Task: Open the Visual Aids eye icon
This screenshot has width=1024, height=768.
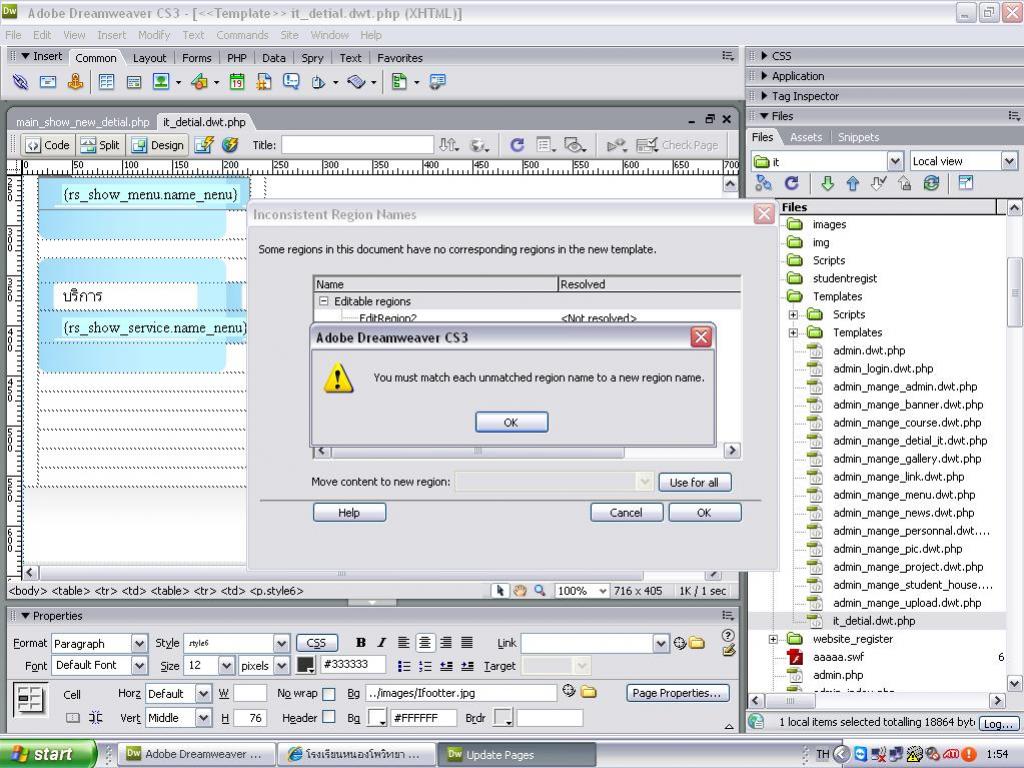Action: click(x=575, y=145)
